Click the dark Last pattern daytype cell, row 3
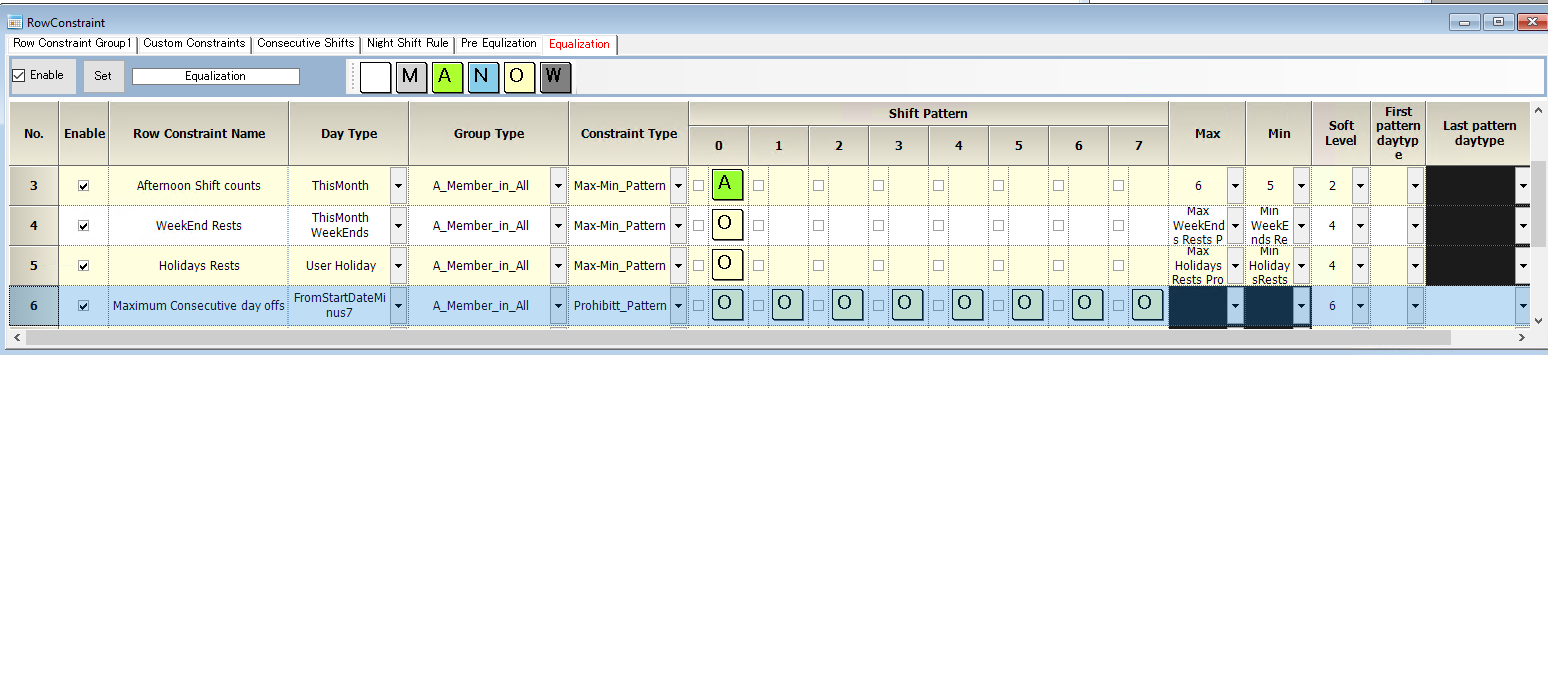 tap(1470, 185)
